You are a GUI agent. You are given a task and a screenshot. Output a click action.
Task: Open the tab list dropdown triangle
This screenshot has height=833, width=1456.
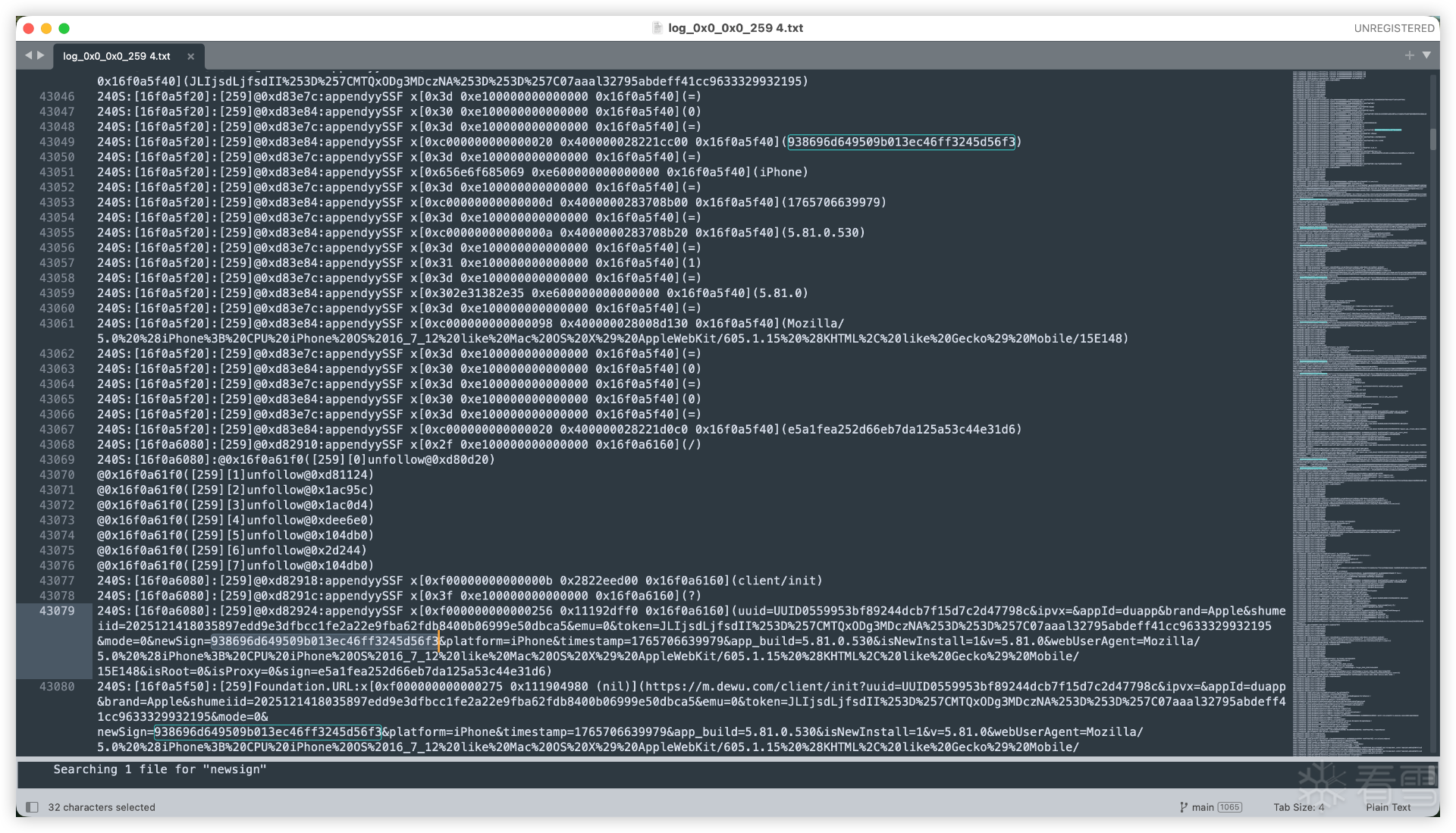[1426, 55]
